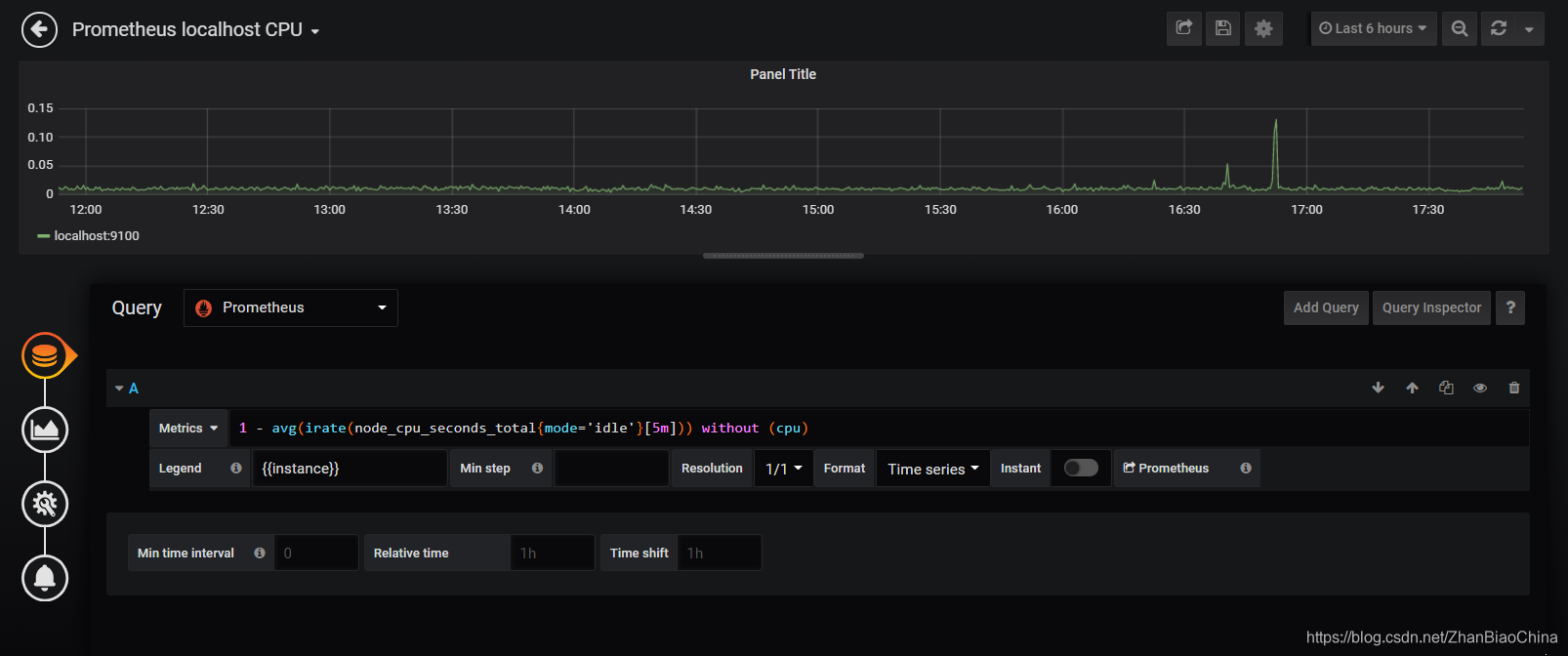Select the Queries tab database icon
The image size is (1568, 656).
[x=45, y=355]
